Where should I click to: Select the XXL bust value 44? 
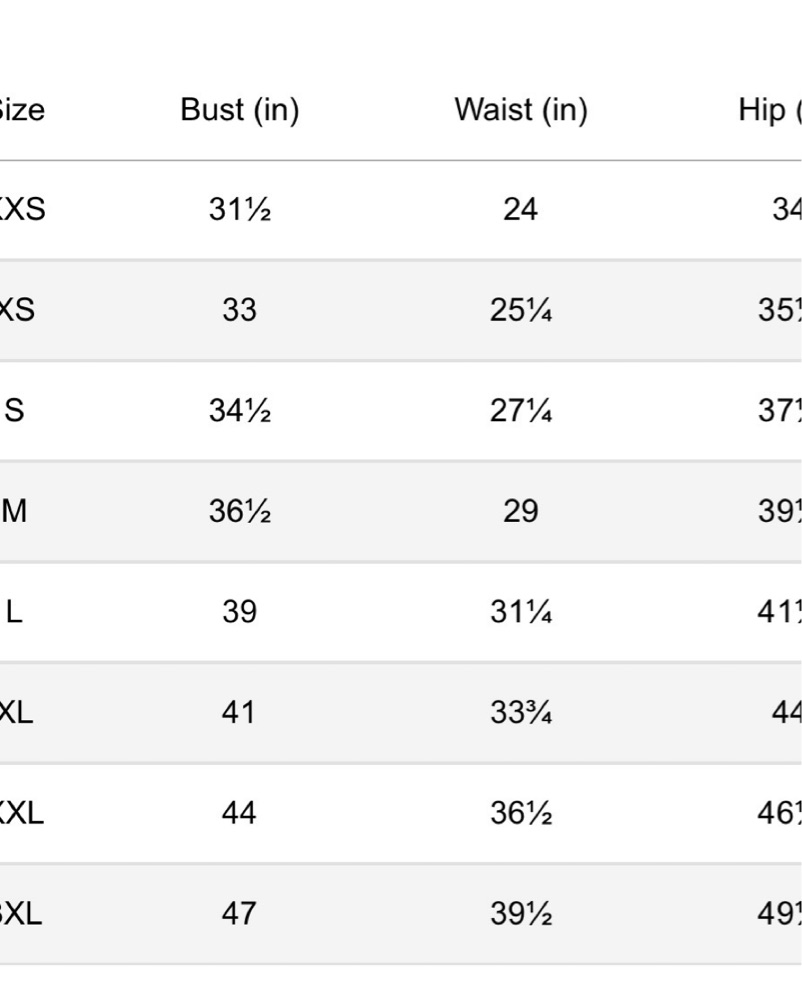tap(238, 812)
